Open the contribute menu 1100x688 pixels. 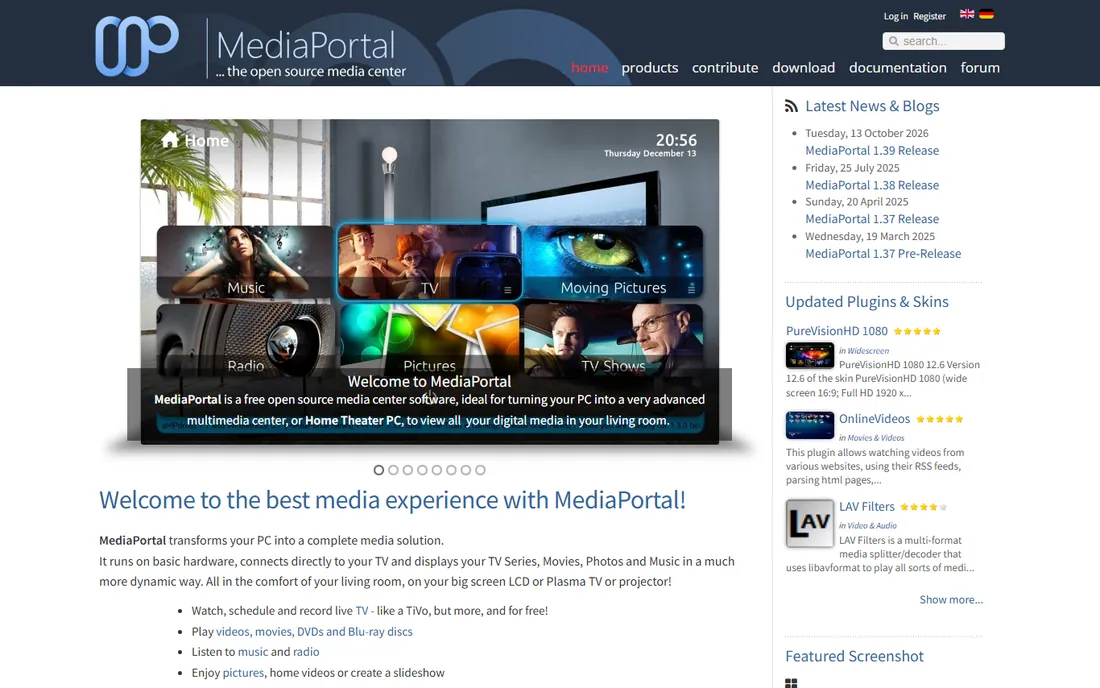click(725, 67)
